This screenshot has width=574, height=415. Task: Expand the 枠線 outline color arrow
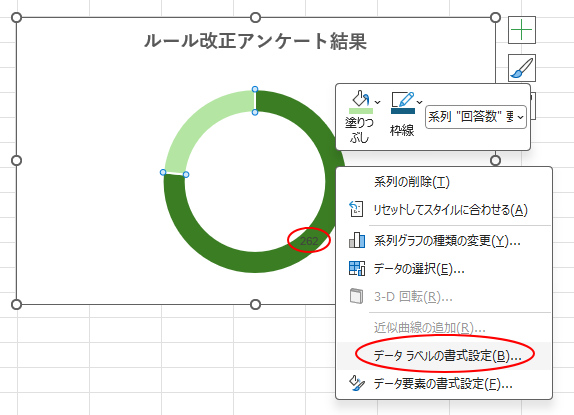[x=420, y=102]
